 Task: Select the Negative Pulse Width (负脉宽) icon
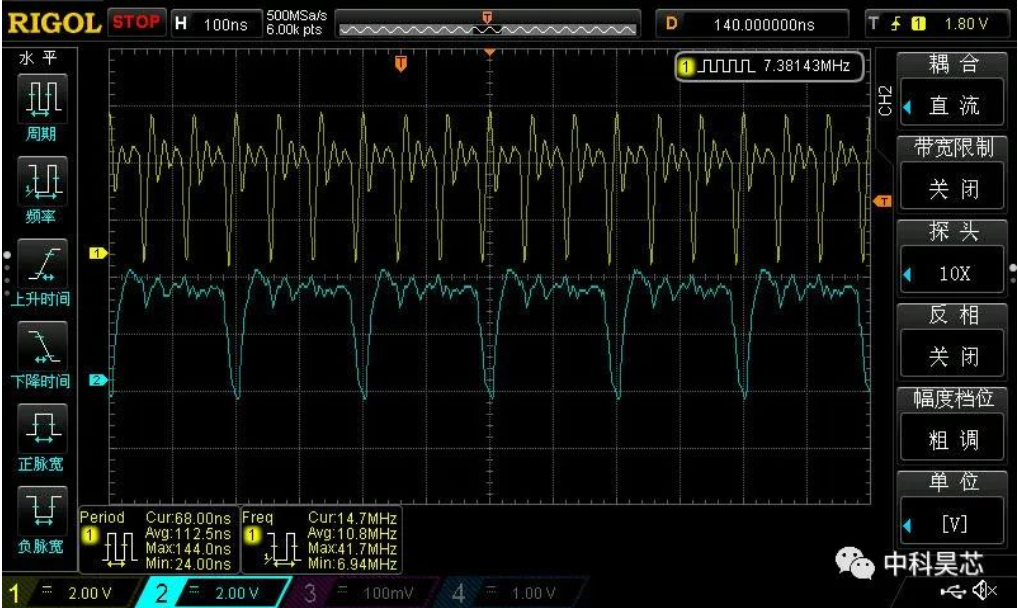42,511
